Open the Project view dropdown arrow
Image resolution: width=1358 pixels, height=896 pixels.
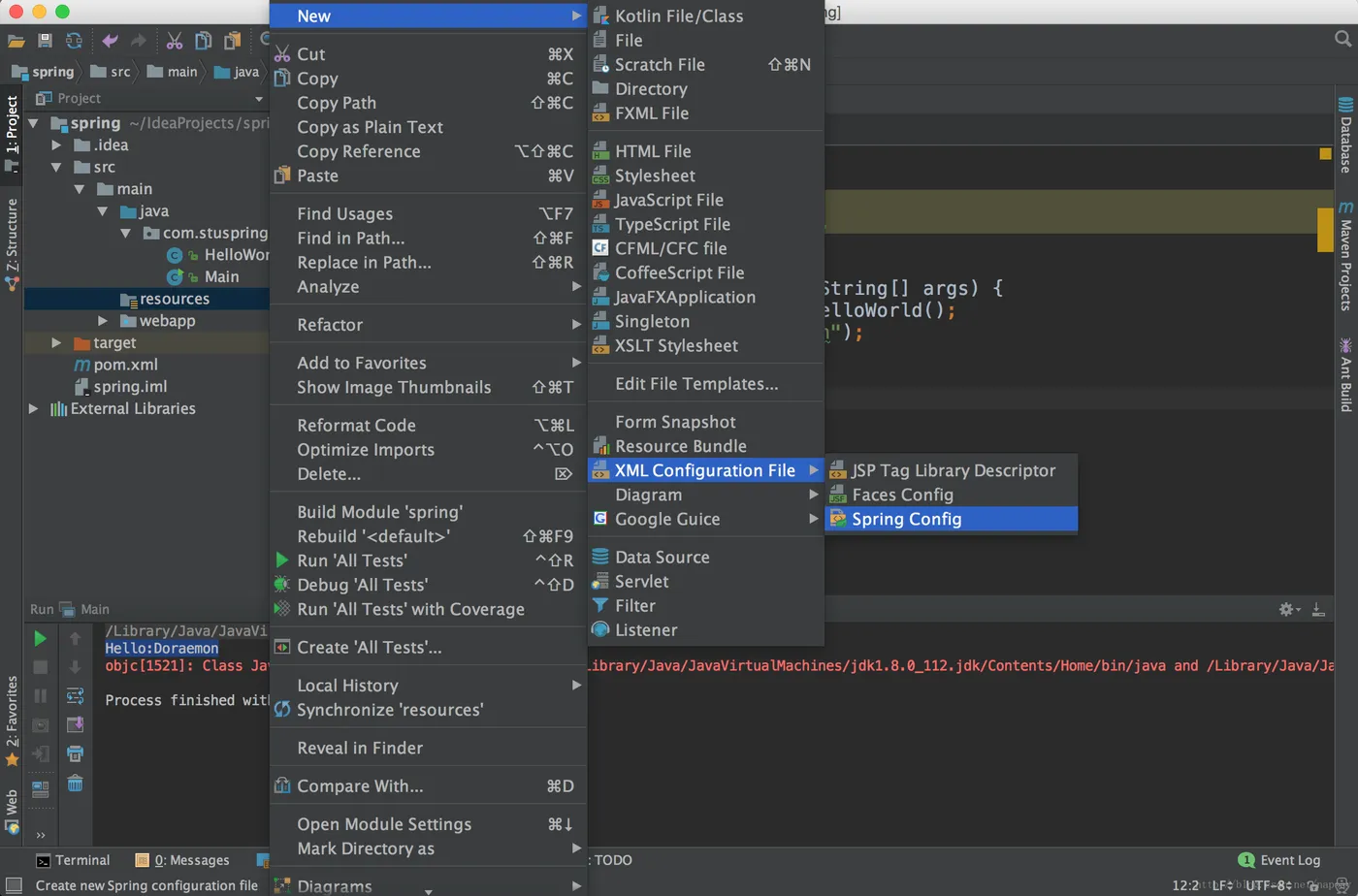(259, 99)
